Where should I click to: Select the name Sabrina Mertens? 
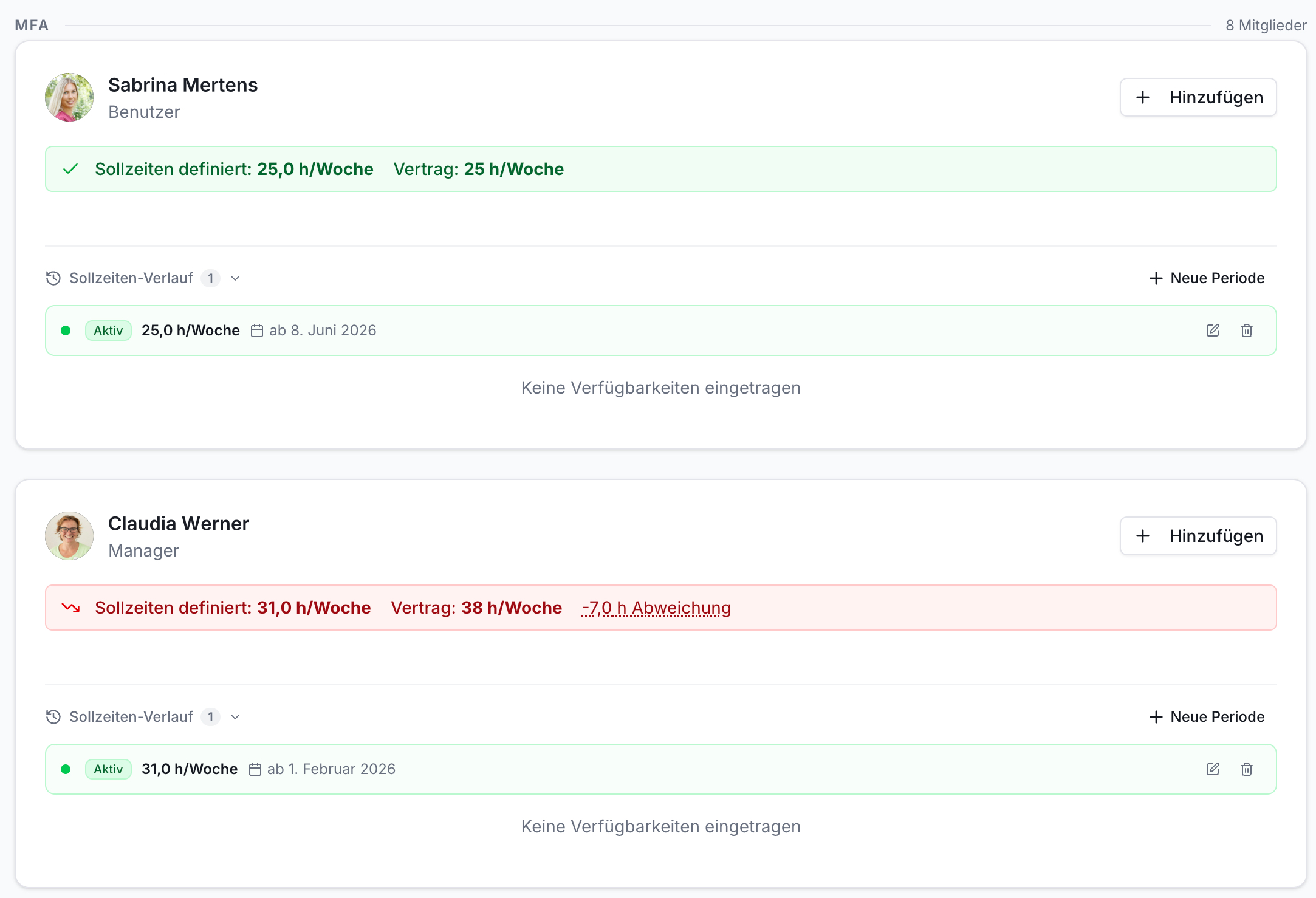coord(183,85)
